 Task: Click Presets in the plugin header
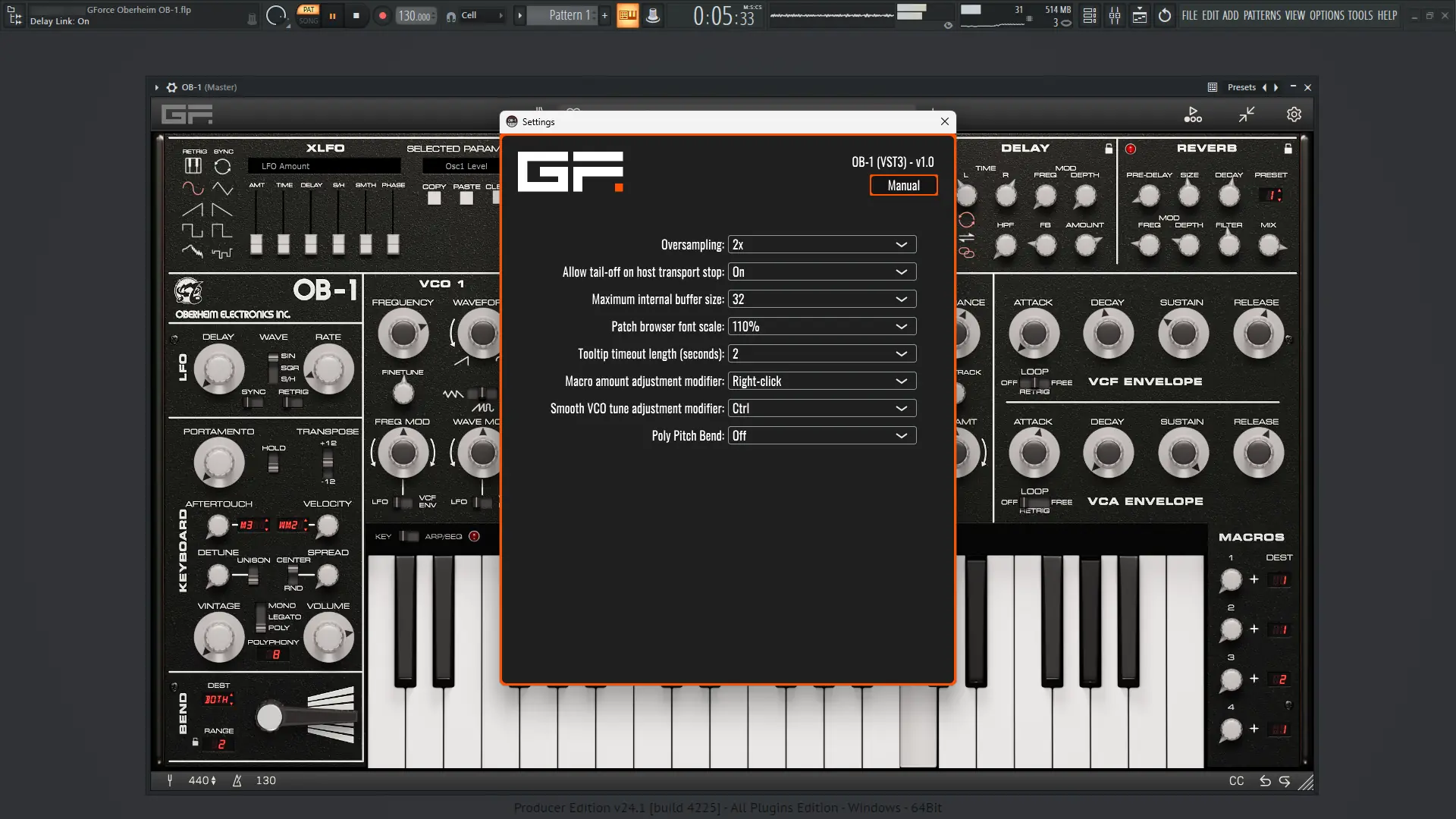[x=1241, y=87]
